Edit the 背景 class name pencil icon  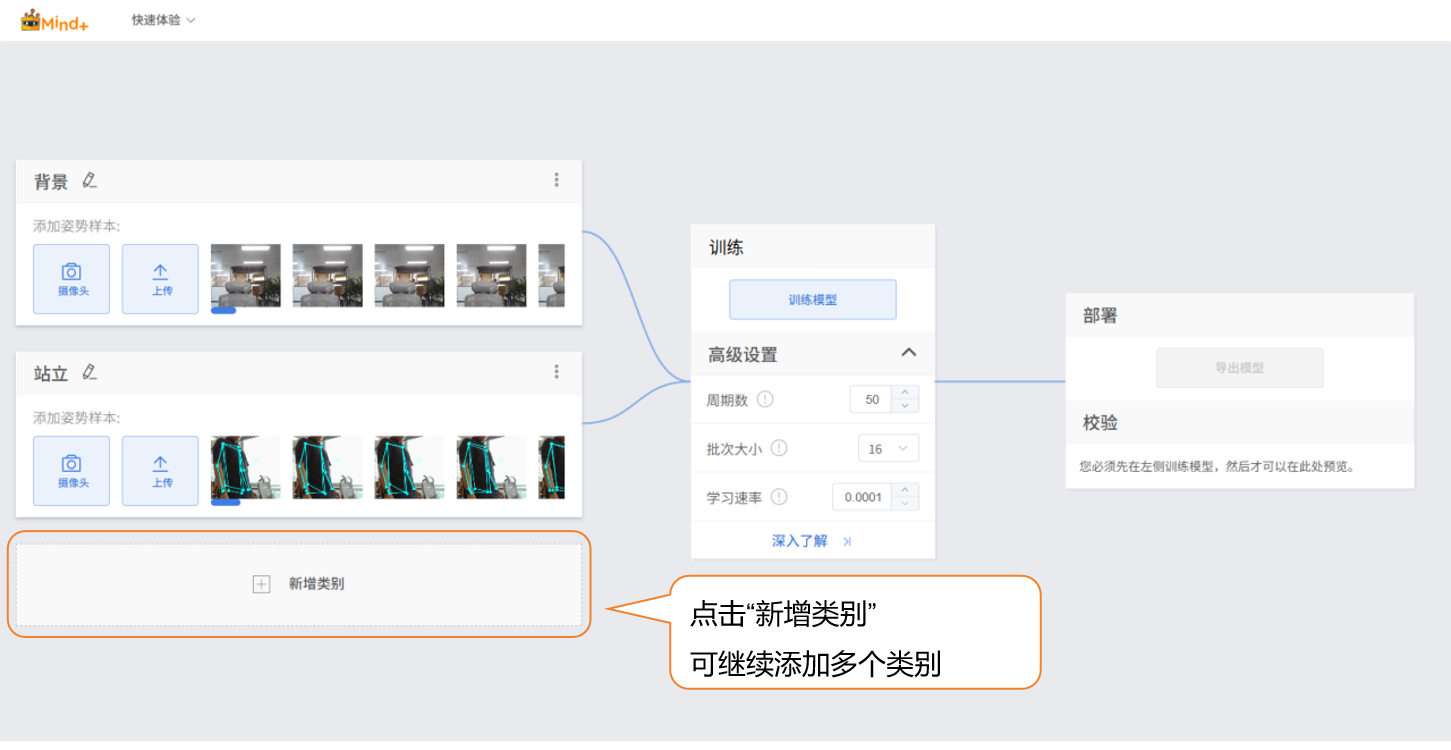90,181
